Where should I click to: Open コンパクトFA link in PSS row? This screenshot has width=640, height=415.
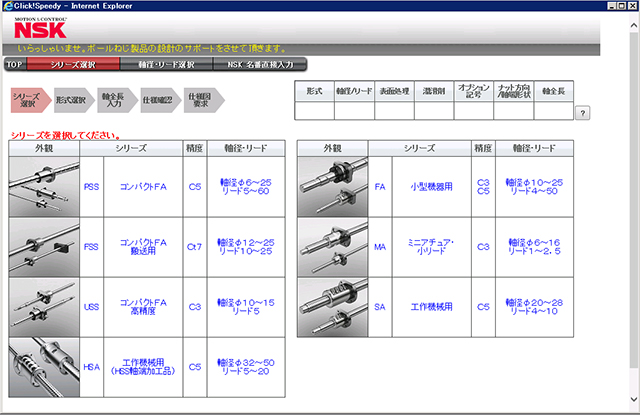coord(143,187)
